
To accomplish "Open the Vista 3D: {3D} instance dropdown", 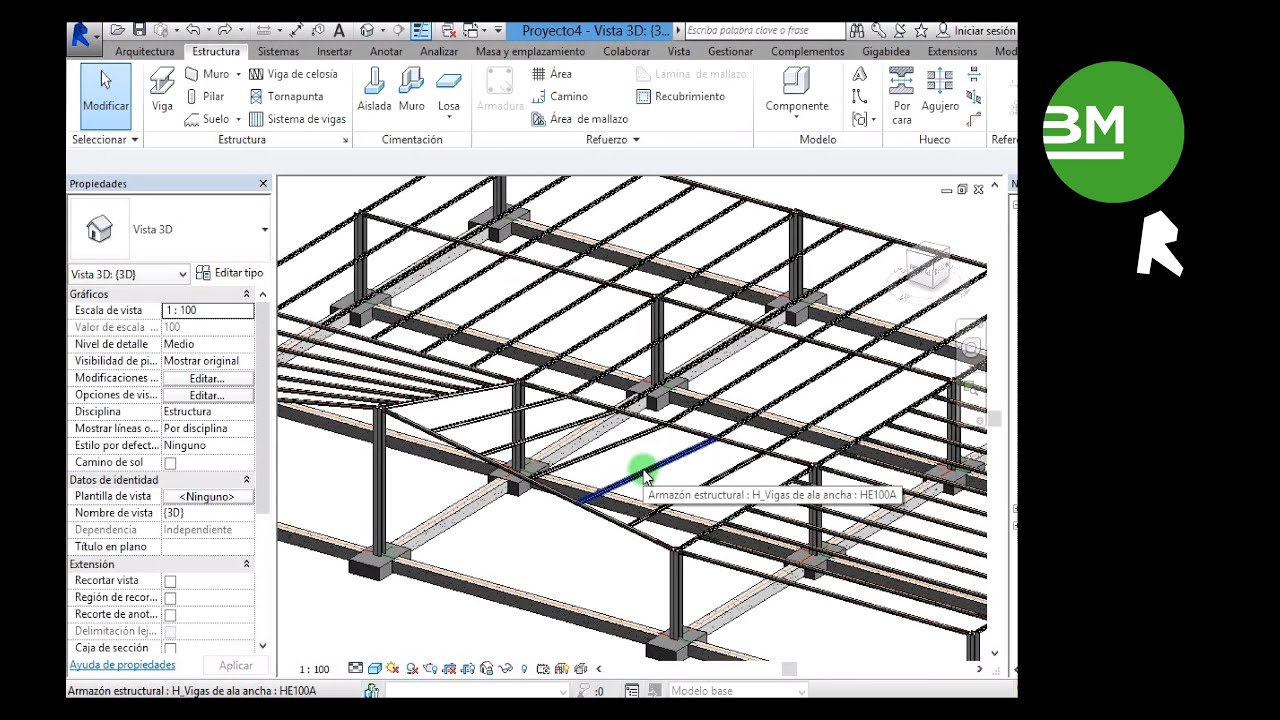I will click(x=129, y=274).
